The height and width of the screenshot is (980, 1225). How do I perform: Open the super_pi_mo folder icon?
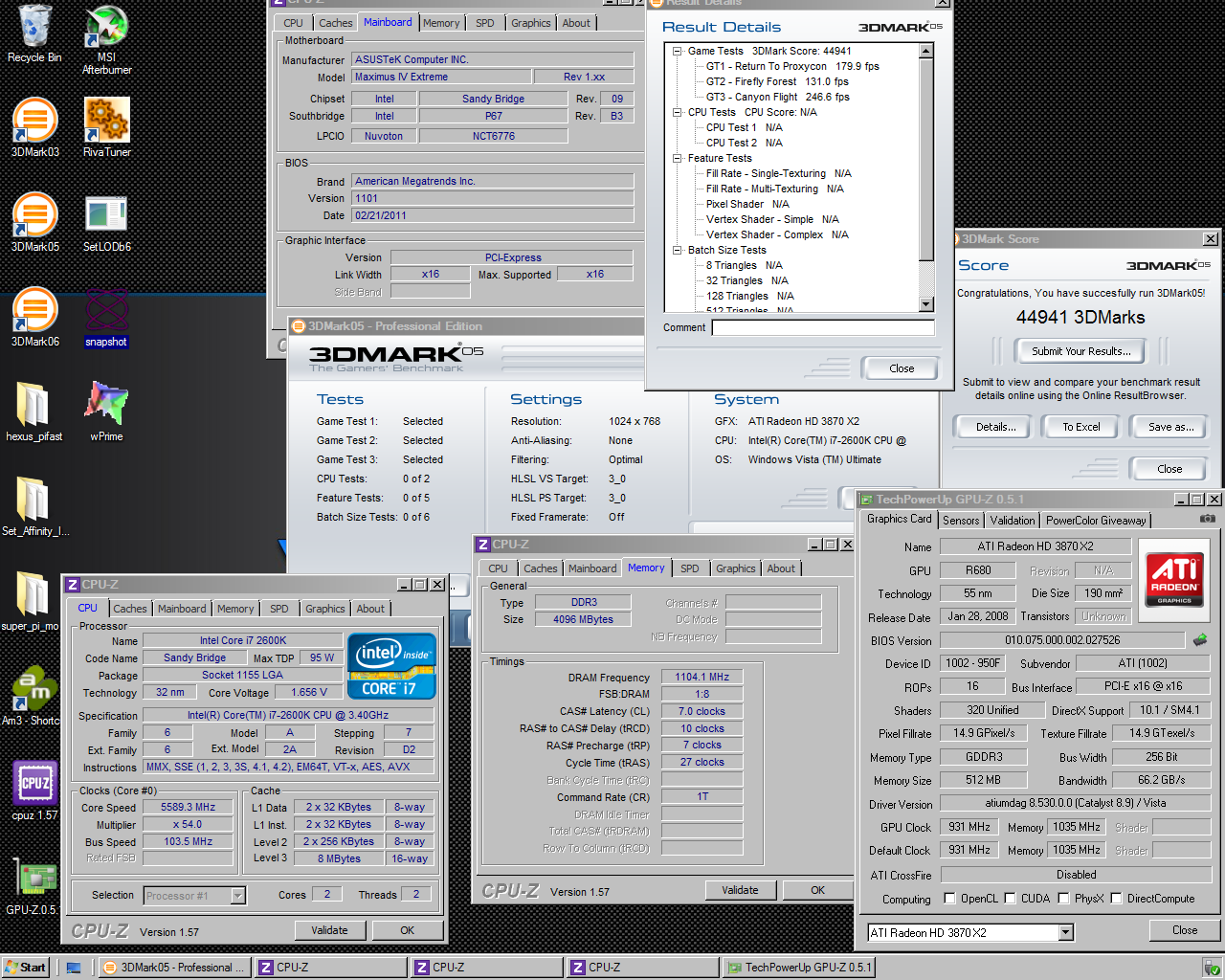click(30, 601)
